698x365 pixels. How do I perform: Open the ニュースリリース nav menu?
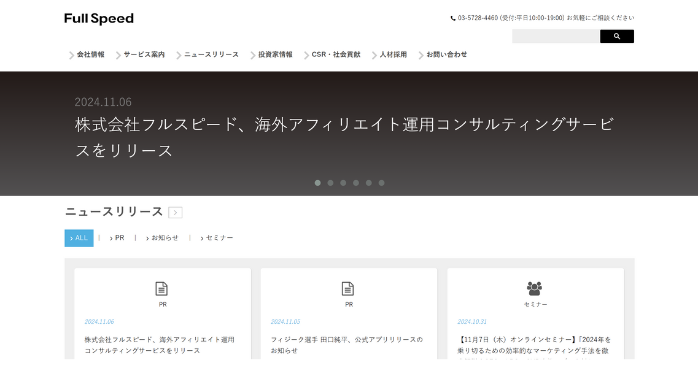click(211, 54)
